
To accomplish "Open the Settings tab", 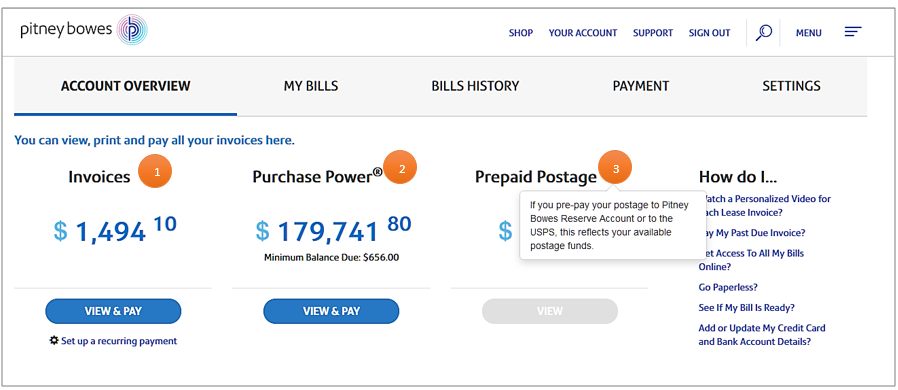I will click(x=791, y=86).
